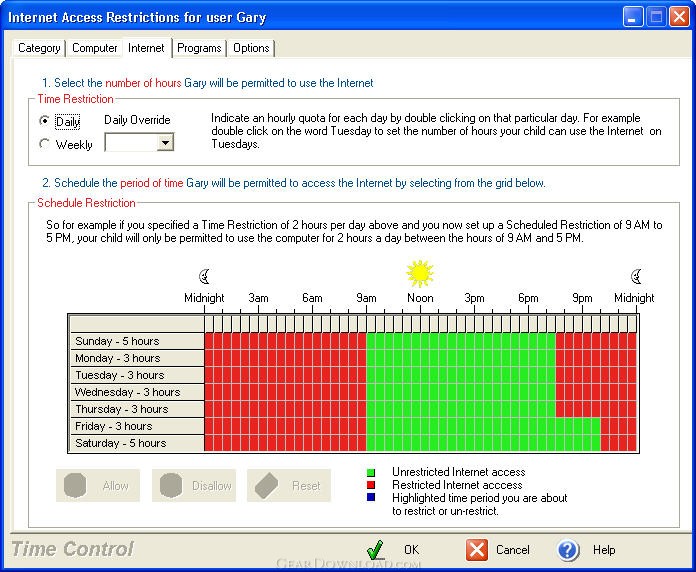696x572 pixels.
Task: Click the 3am time label
Action: (258, 298)
